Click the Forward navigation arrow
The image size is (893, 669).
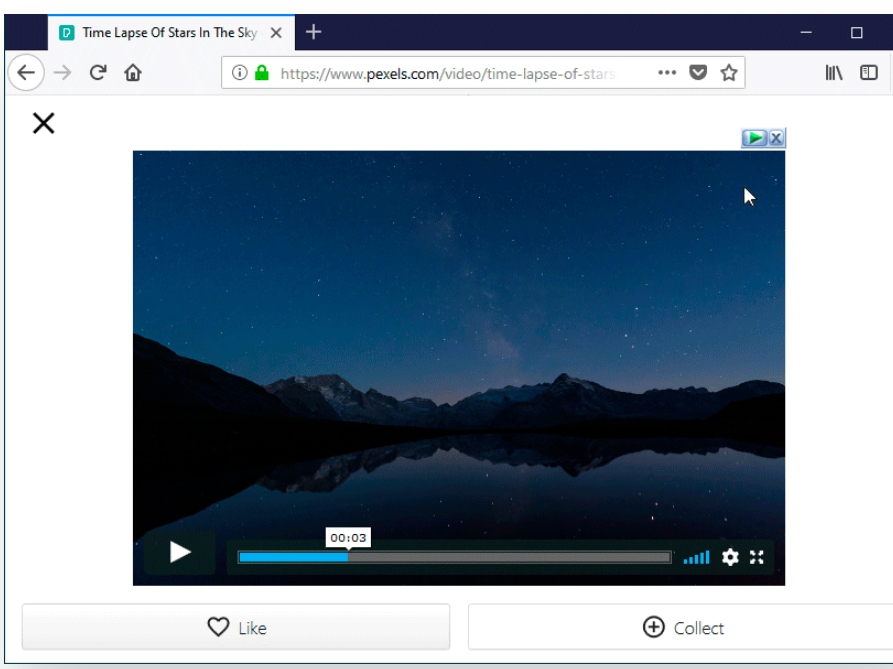[x=62, y=73]
